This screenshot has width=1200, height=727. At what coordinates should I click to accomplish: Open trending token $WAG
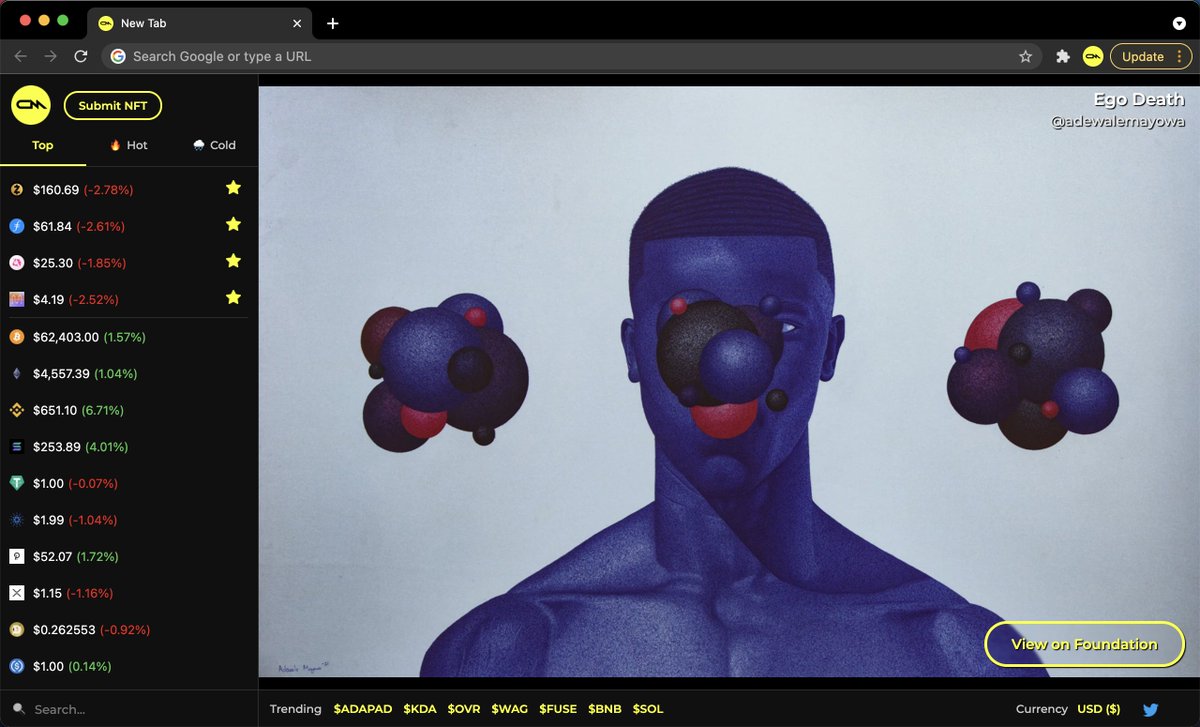pyautogui.click(x=510, y=709)
